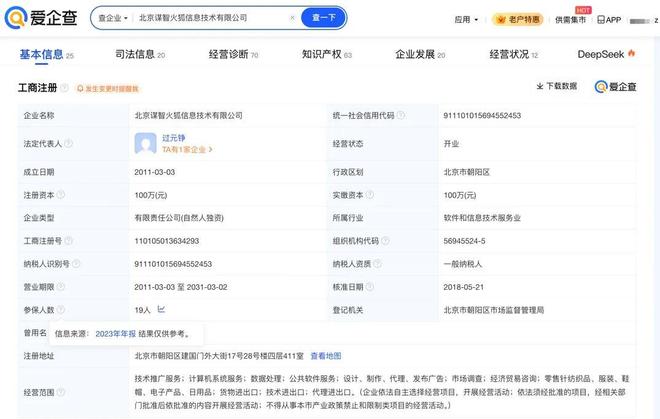
Task: Click help icon beside 实缴资本
Action: point(370,195)
